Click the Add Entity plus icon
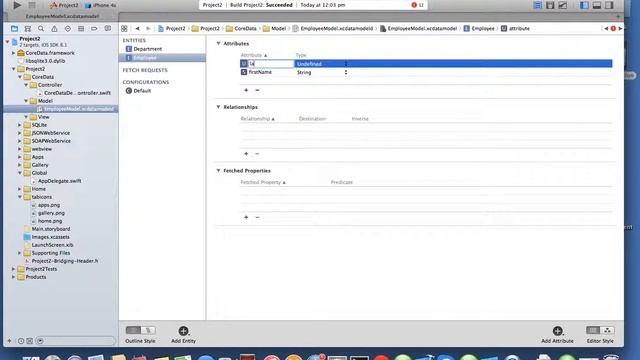 [183, 331]
